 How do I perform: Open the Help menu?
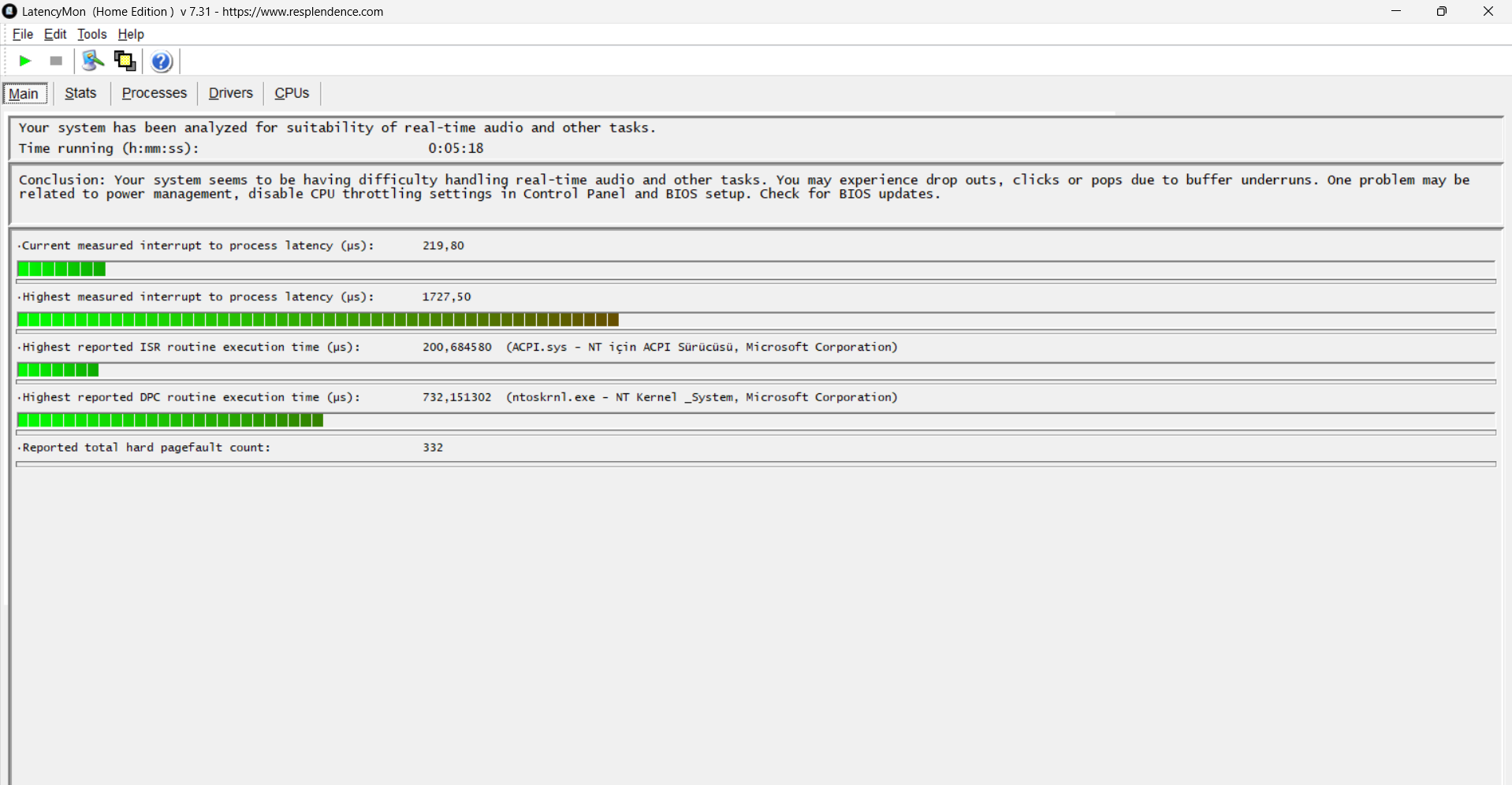click(x=131, y=34)
